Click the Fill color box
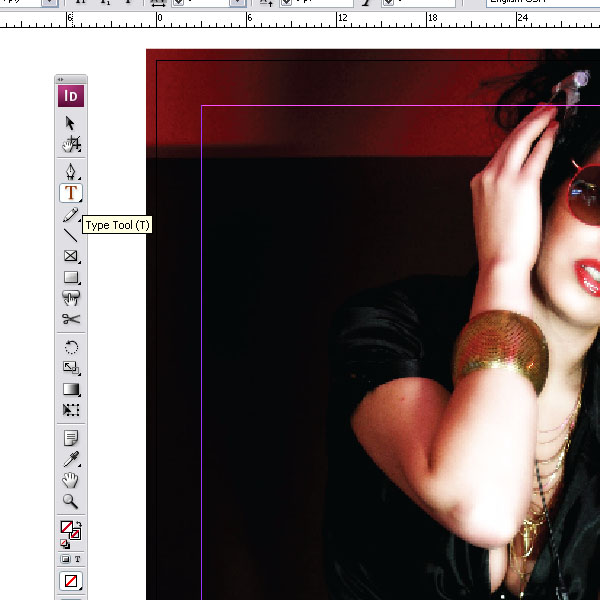 [67, 527]
